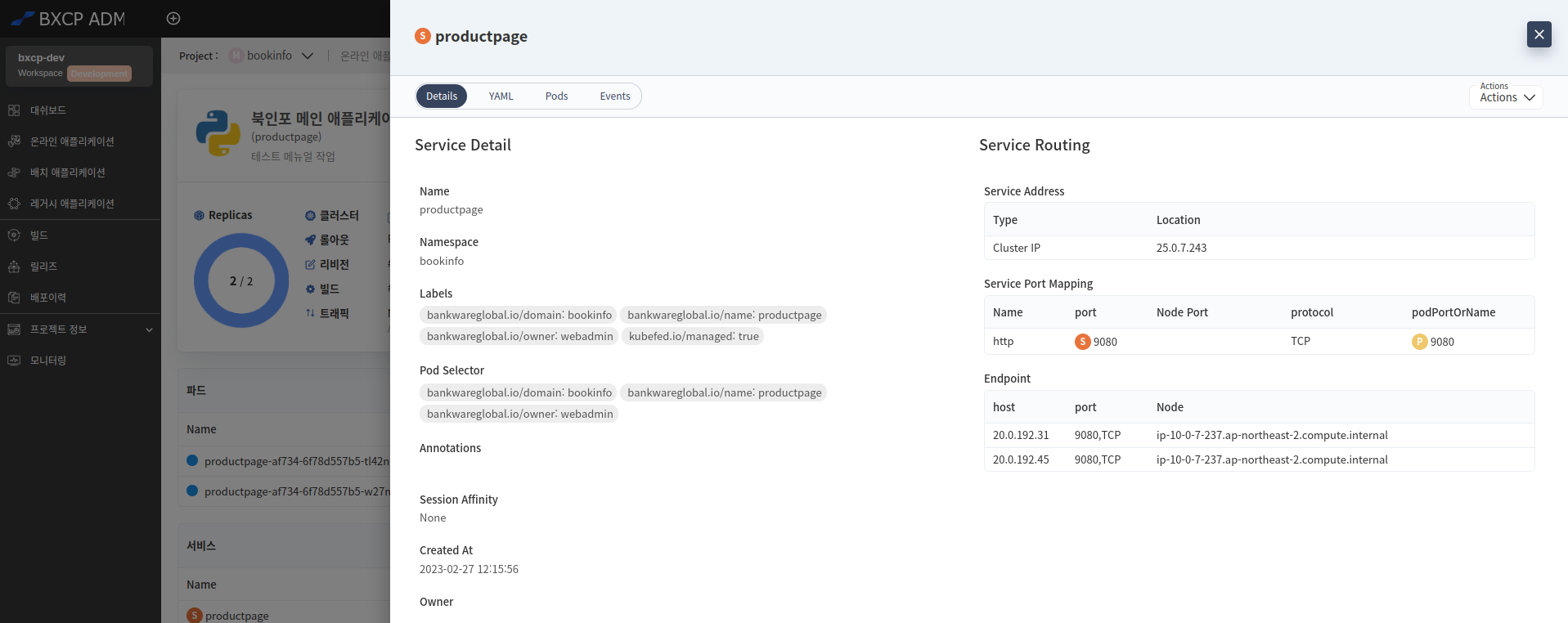1568x623 pixels.
Task: Click label bankwareglobal.io/owner: webadmin under Labels
Action: [x=520, y=336]
